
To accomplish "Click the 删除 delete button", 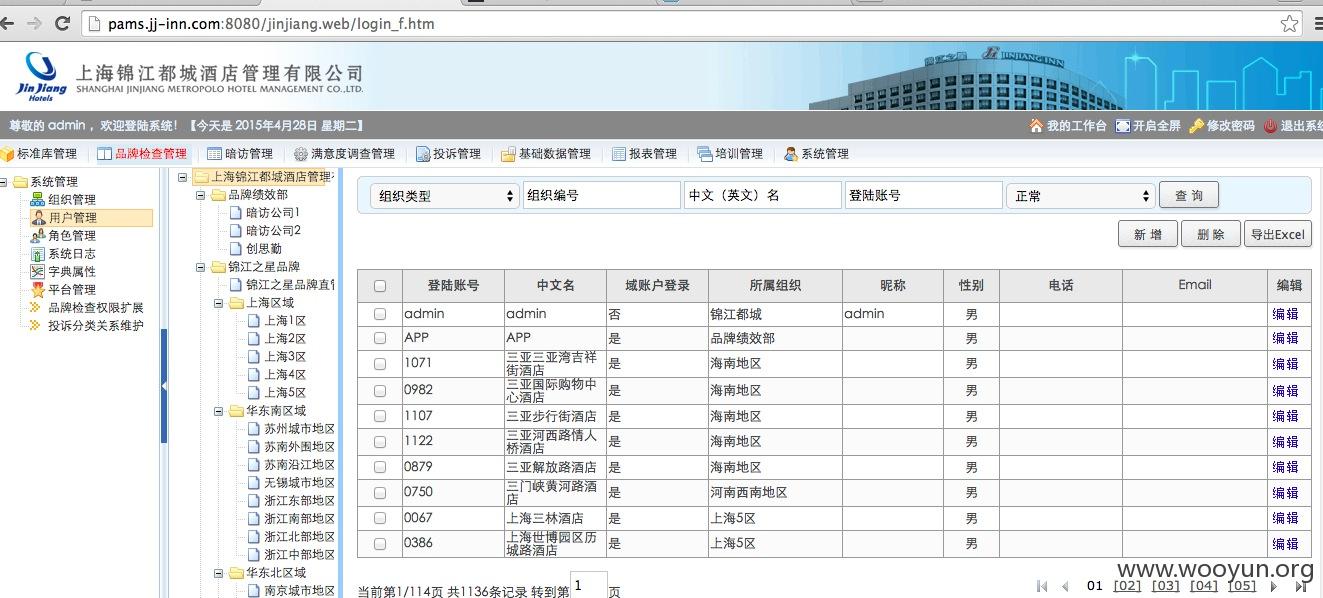I will [1211, 234].
